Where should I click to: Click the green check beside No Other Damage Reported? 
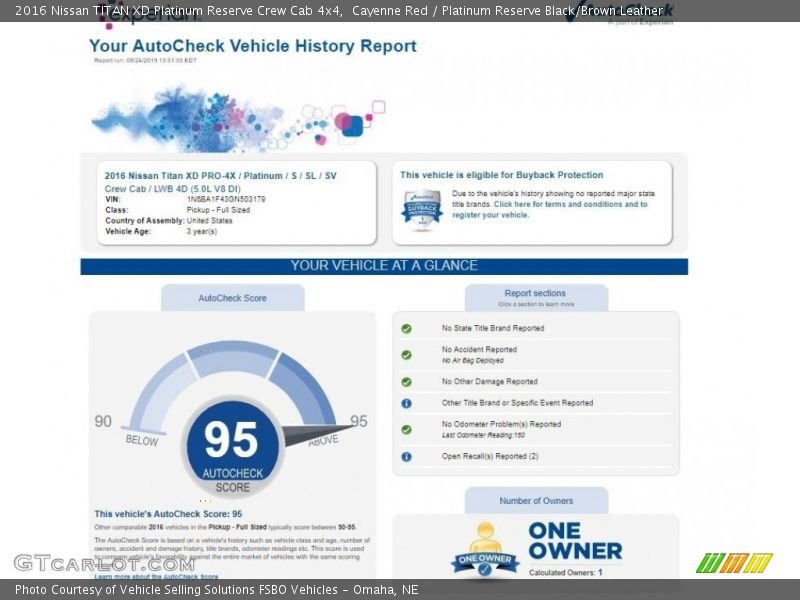point(407,382)
